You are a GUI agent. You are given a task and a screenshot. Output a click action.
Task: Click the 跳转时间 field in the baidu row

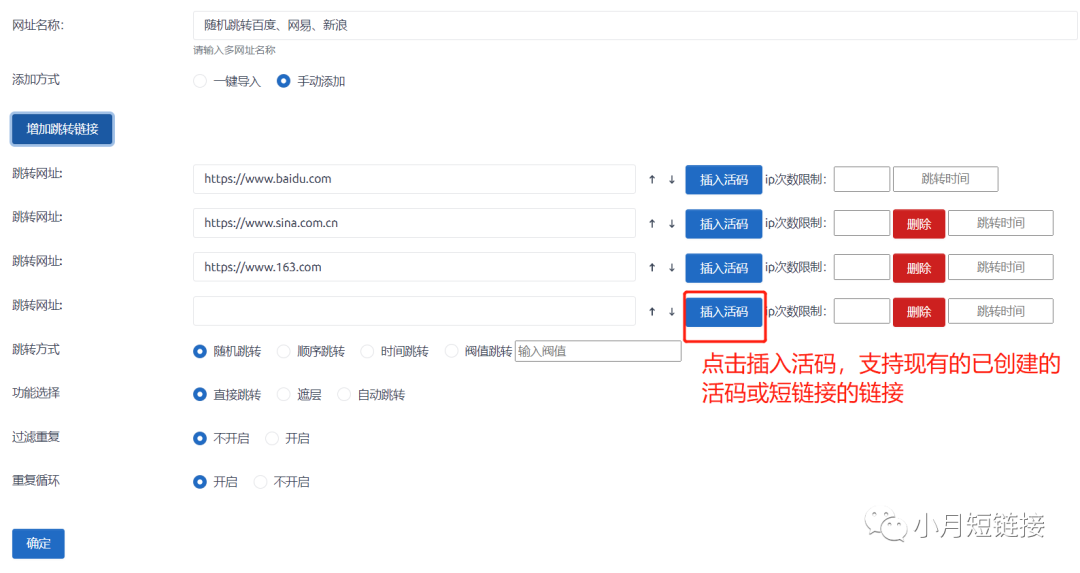[945, 180]
